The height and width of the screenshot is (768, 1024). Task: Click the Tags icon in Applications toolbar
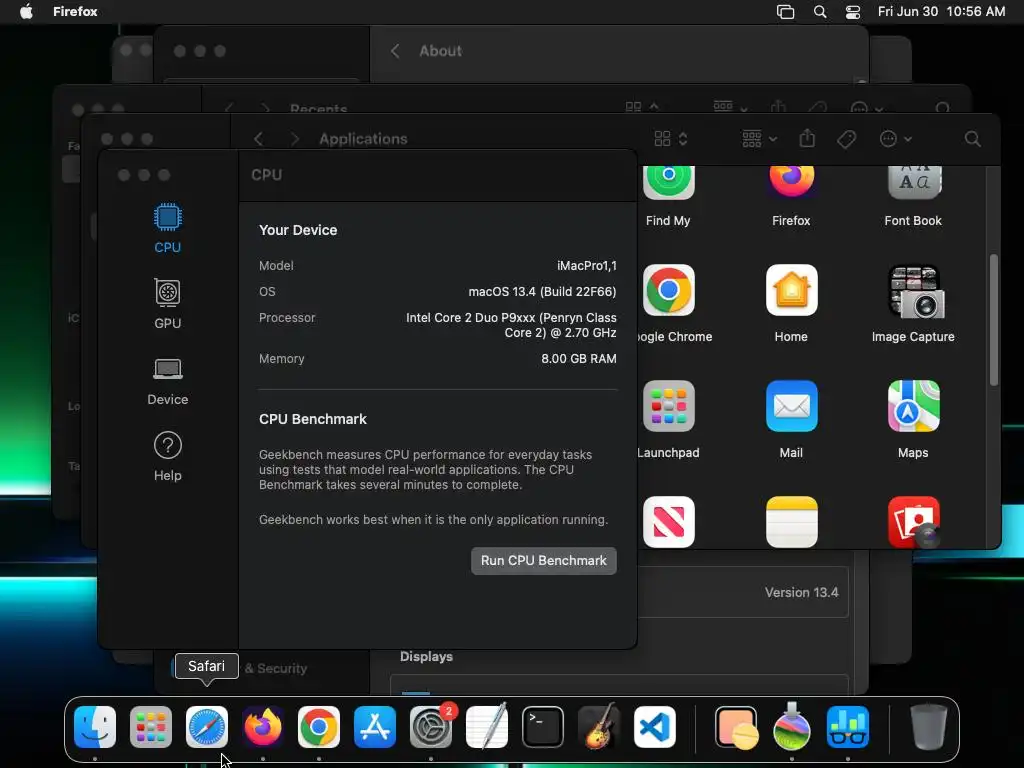pos(846,139)
